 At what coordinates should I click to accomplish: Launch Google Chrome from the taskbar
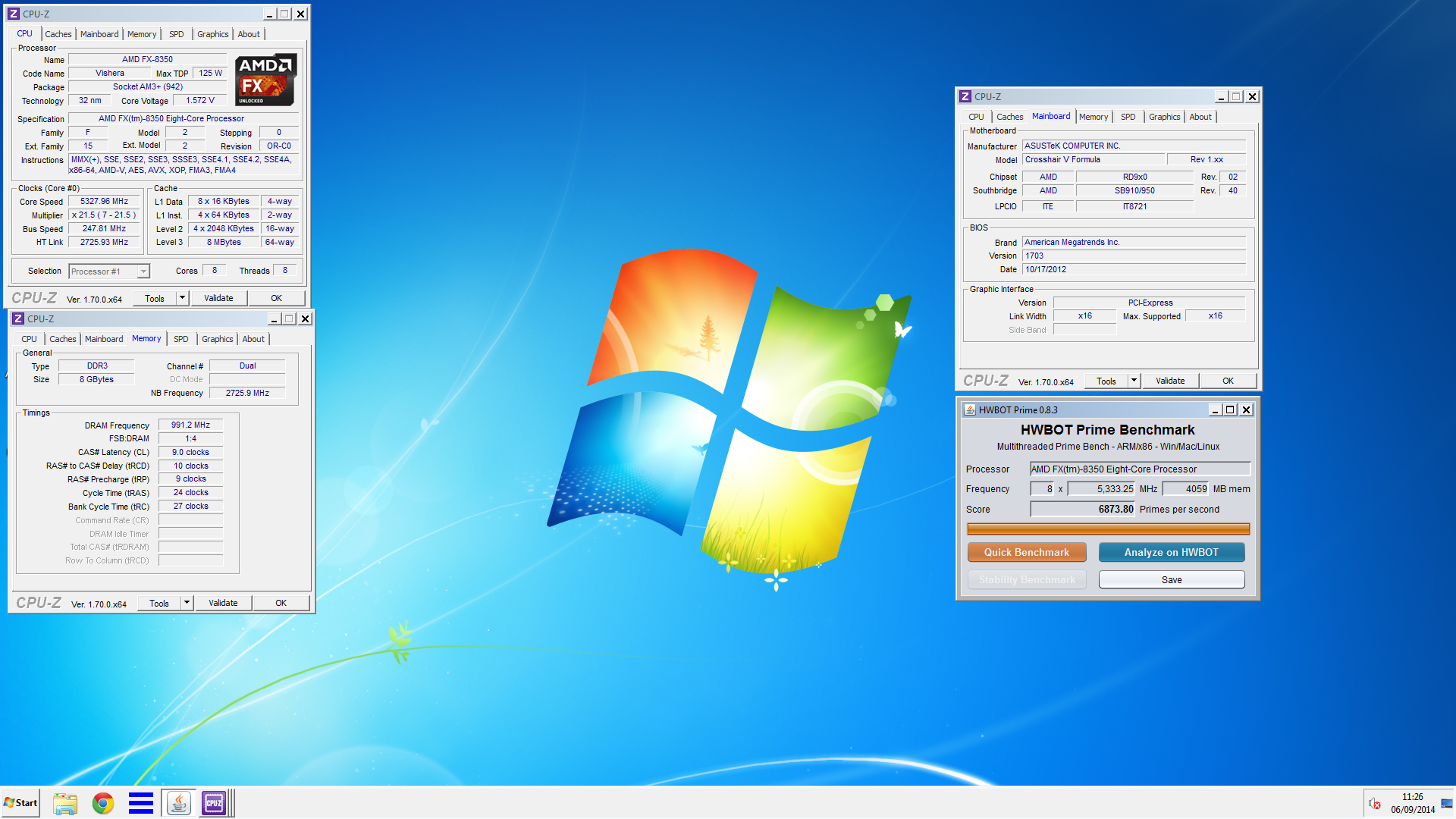[x=103, y=803]
